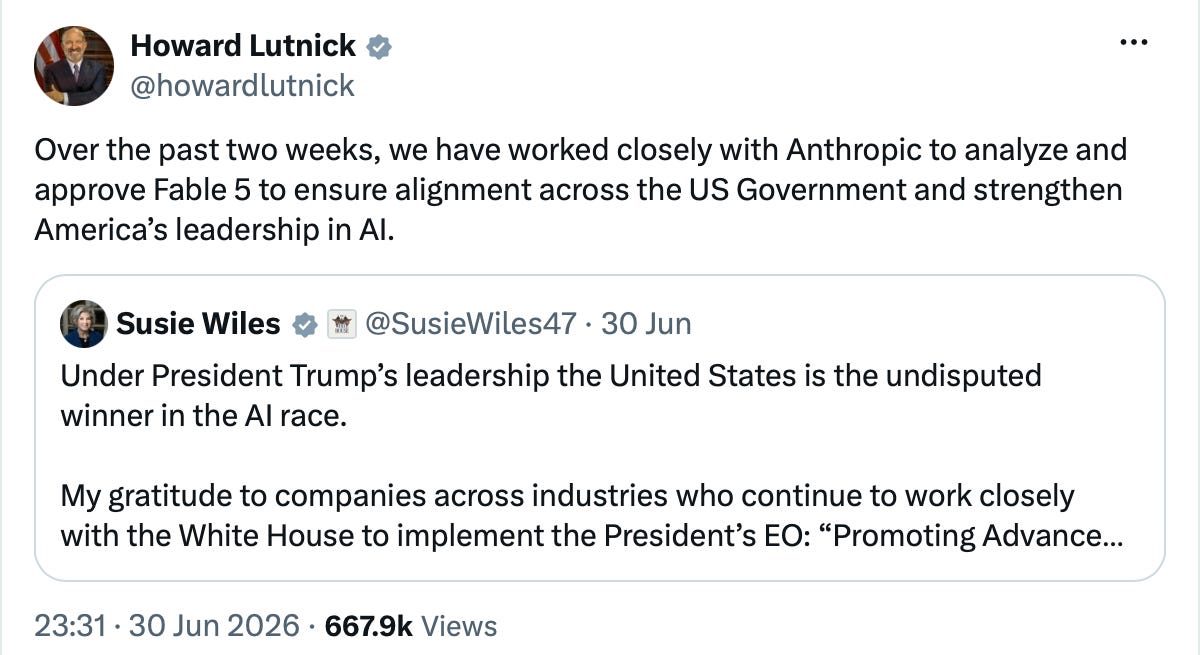Click the verified badge beside Howard Lutnick
1200x655 pixels.
pos(379,46)
